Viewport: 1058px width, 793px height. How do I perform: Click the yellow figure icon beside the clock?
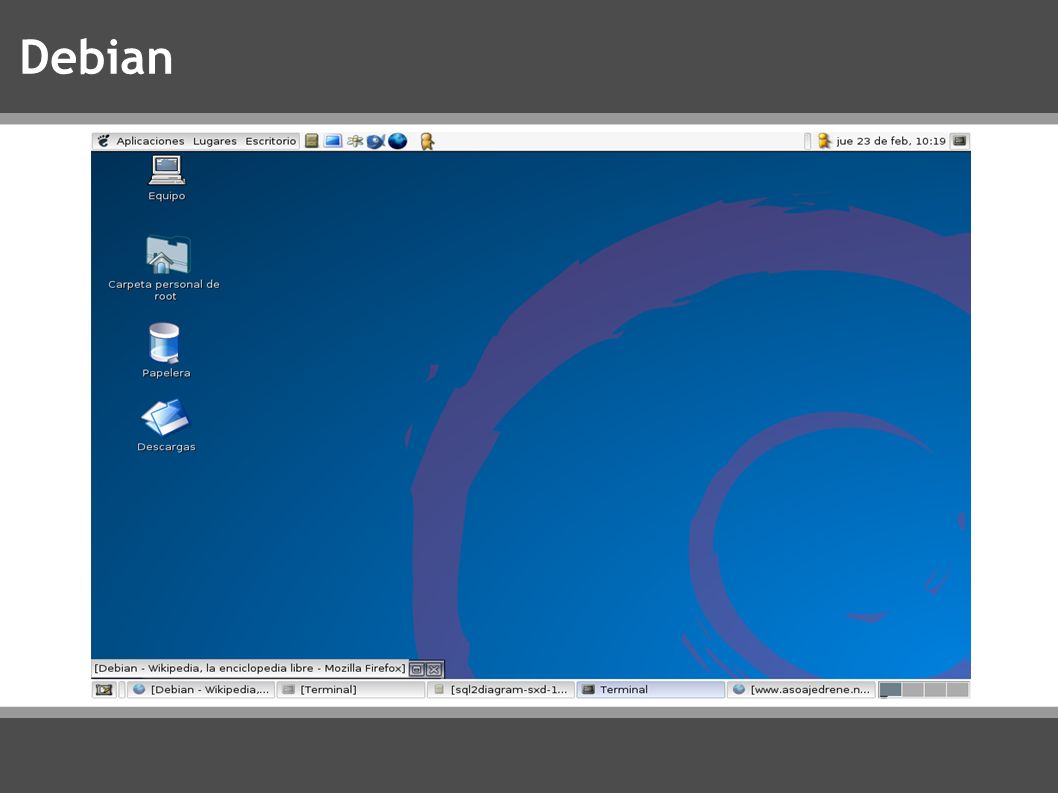(x=824, y=141)
